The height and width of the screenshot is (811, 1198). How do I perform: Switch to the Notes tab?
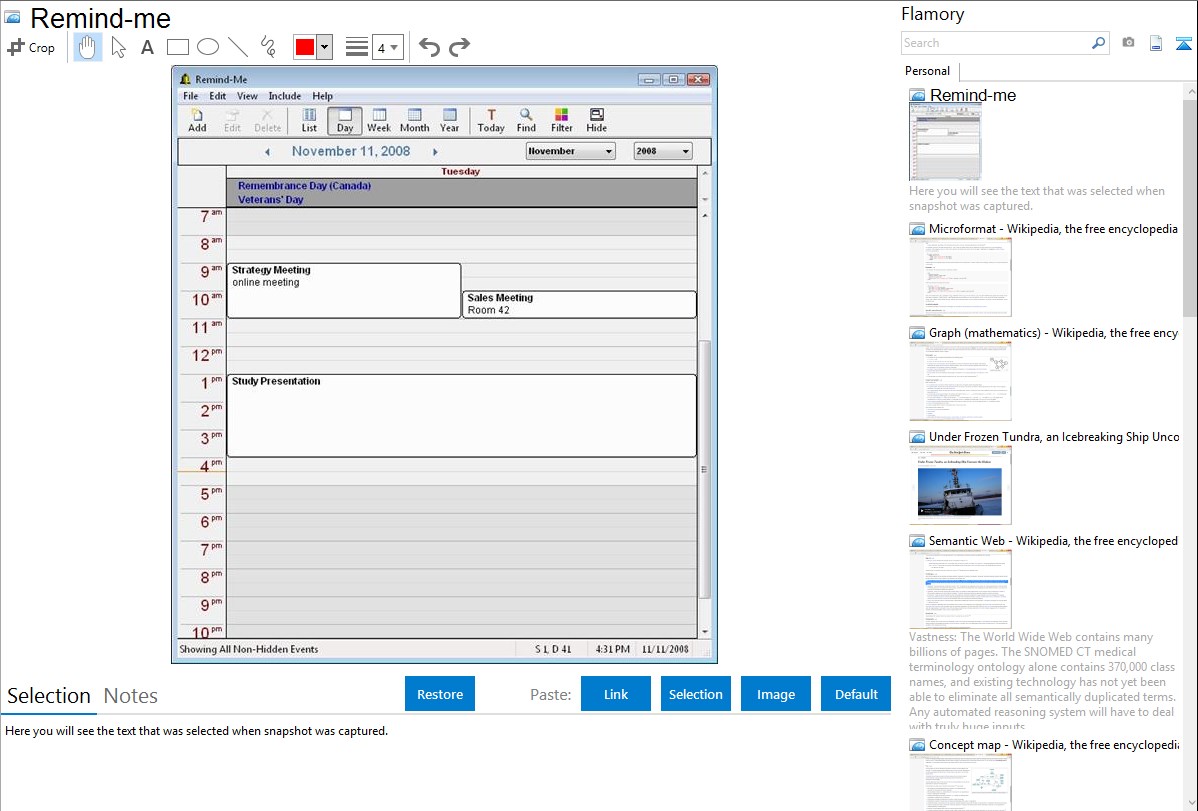coord(131,696)
